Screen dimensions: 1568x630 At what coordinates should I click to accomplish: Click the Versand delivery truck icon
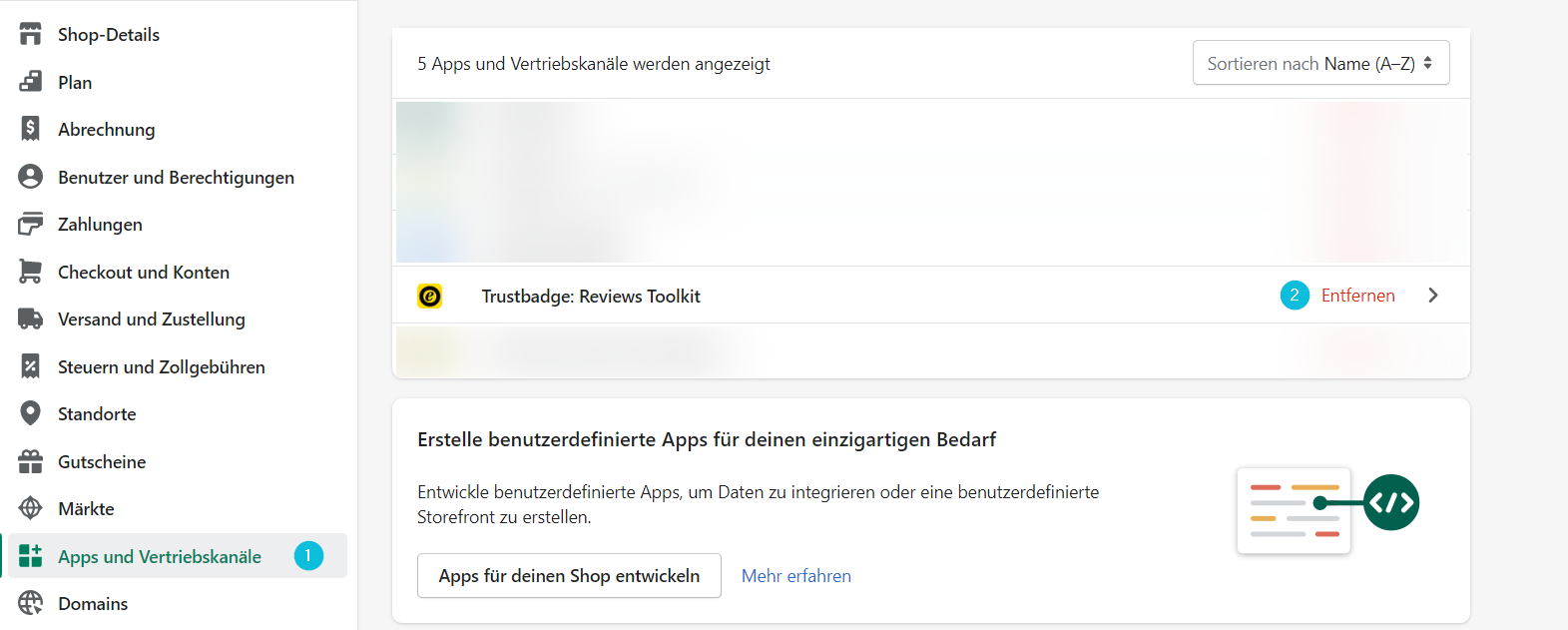31,318
